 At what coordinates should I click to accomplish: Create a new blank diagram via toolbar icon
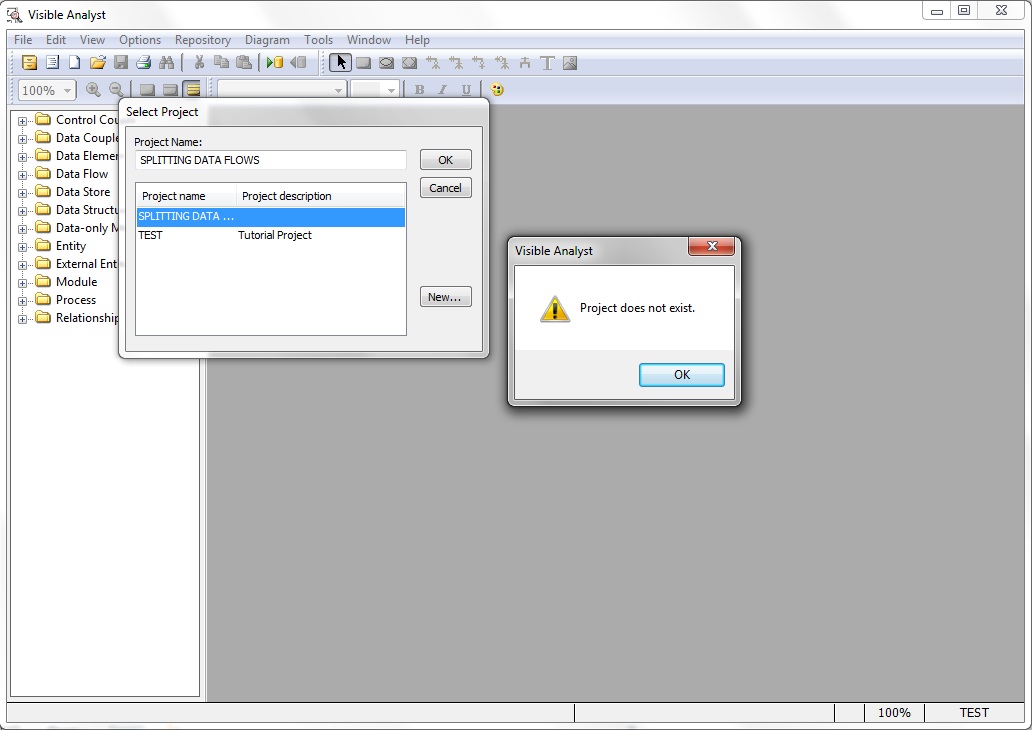click(74, 63)
